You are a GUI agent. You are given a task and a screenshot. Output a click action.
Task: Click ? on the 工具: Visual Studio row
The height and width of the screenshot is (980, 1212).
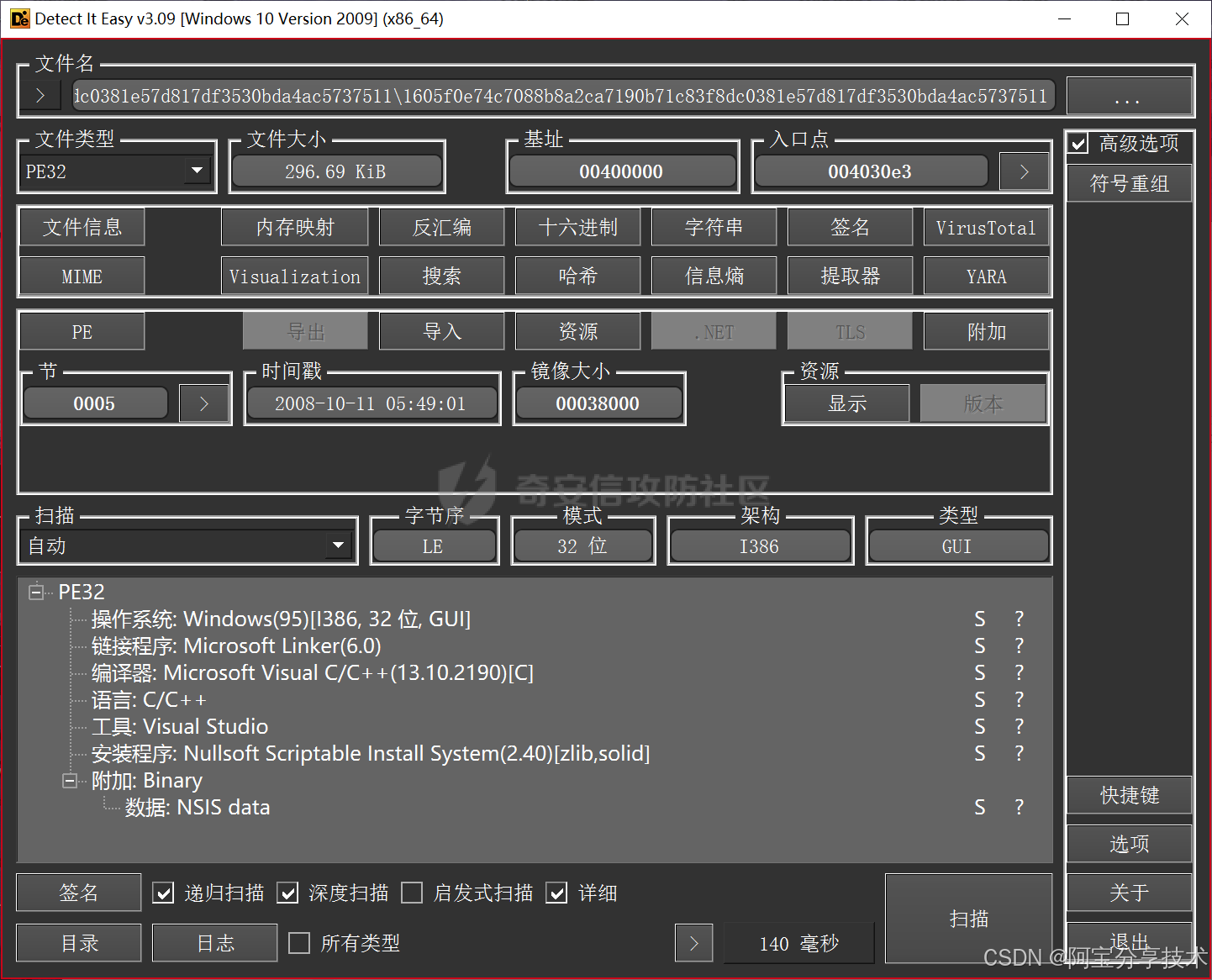point(1020,727)
